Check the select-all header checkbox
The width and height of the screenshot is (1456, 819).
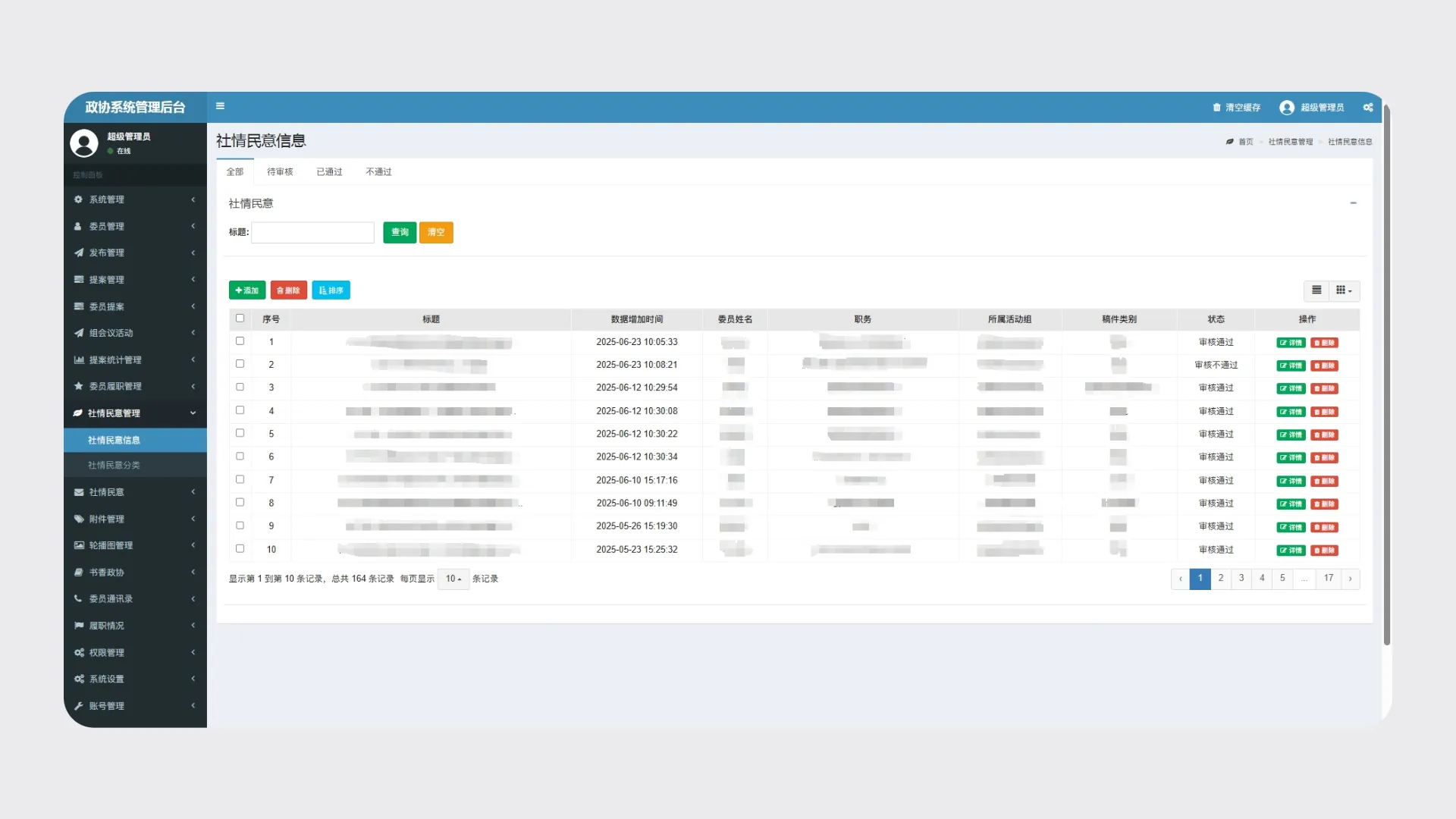(240, 318)
